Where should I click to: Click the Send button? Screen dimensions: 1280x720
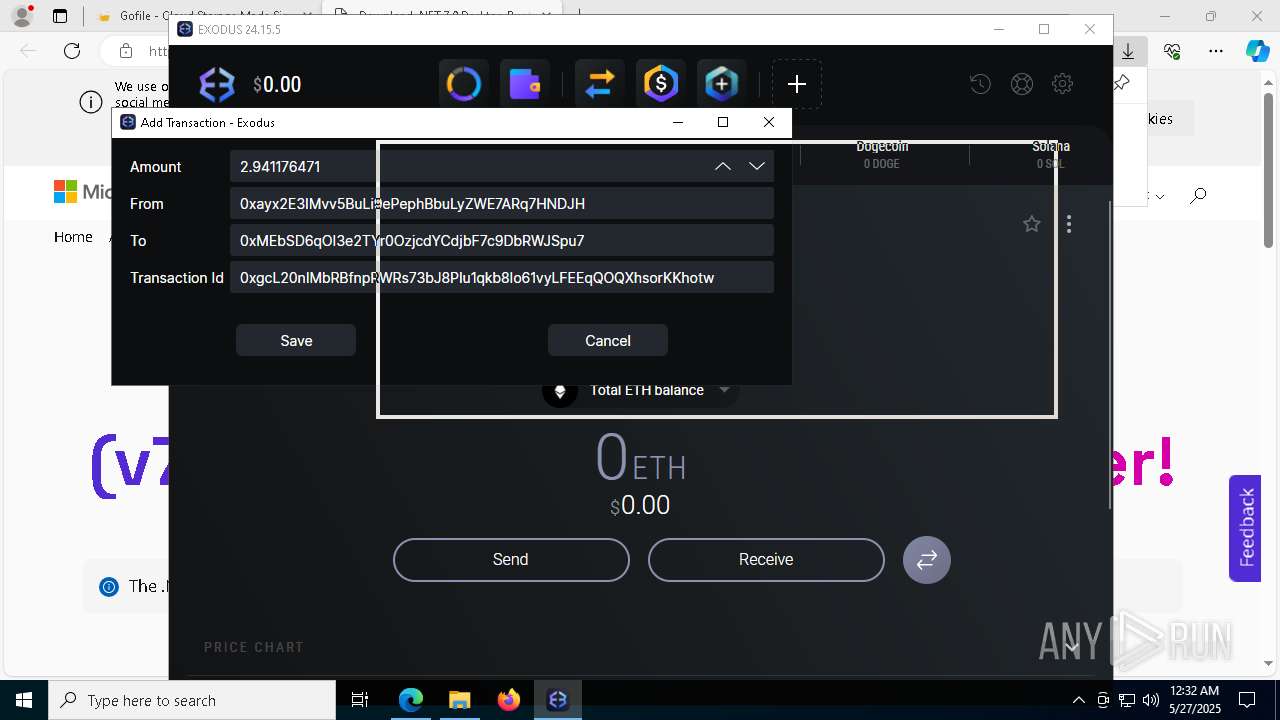(511, 560)
